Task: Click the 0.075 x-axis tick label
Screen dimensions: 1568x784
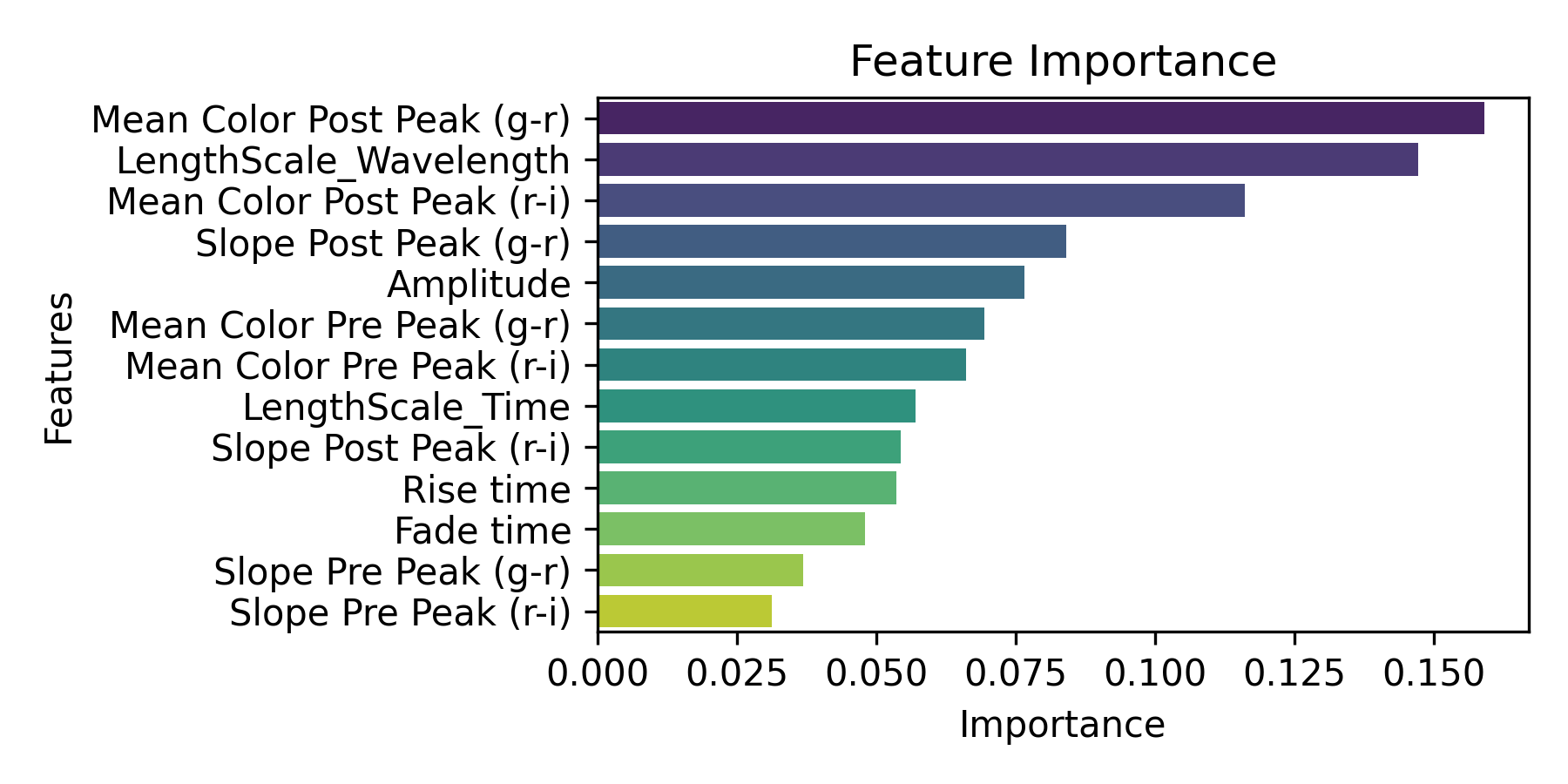Action: [1016, 673]
